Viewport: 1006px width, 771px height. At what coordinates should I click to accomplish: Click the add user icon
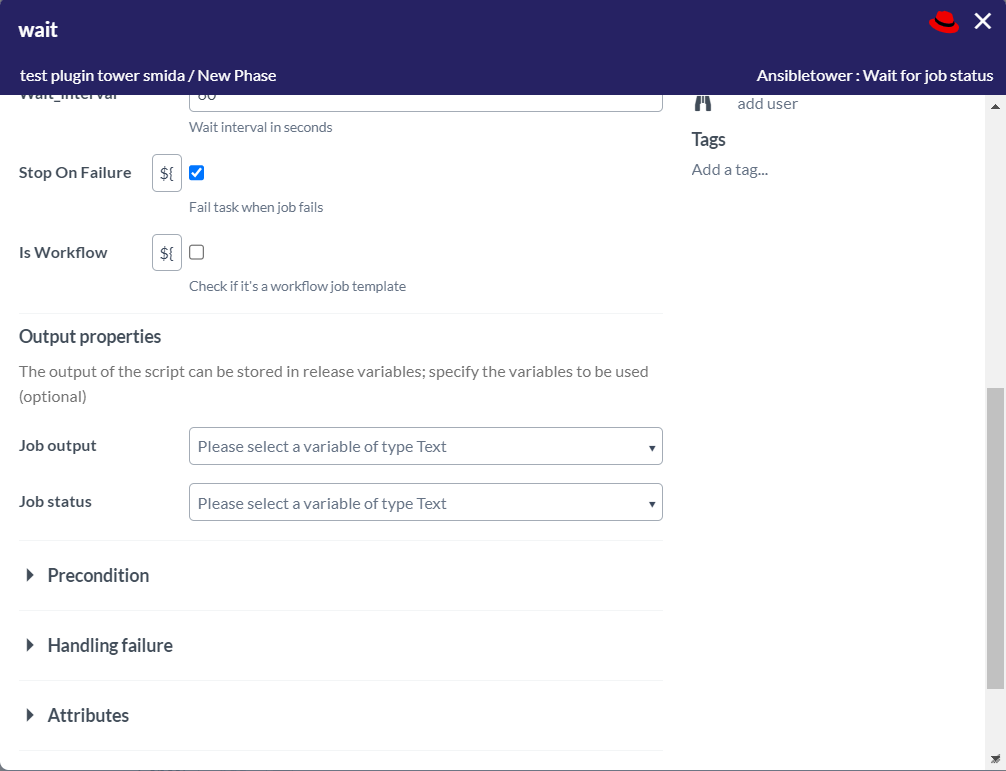point(703,101)
